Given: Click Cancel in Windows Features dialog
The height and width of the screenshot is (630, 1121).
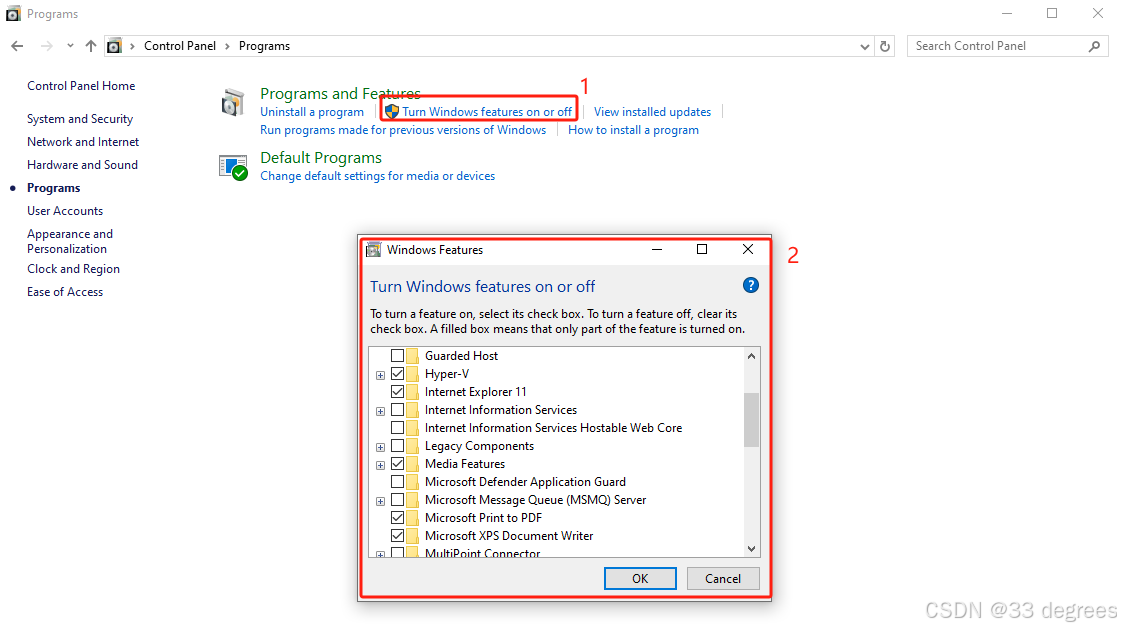Looking at the screenshot, I should 723,579.
